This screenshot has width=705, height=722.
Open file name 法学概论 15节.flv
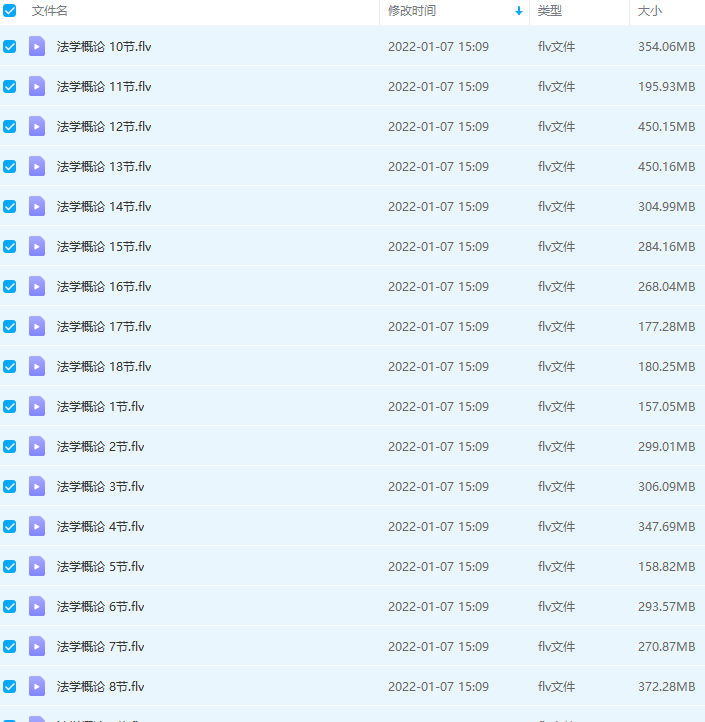[104, 247]
